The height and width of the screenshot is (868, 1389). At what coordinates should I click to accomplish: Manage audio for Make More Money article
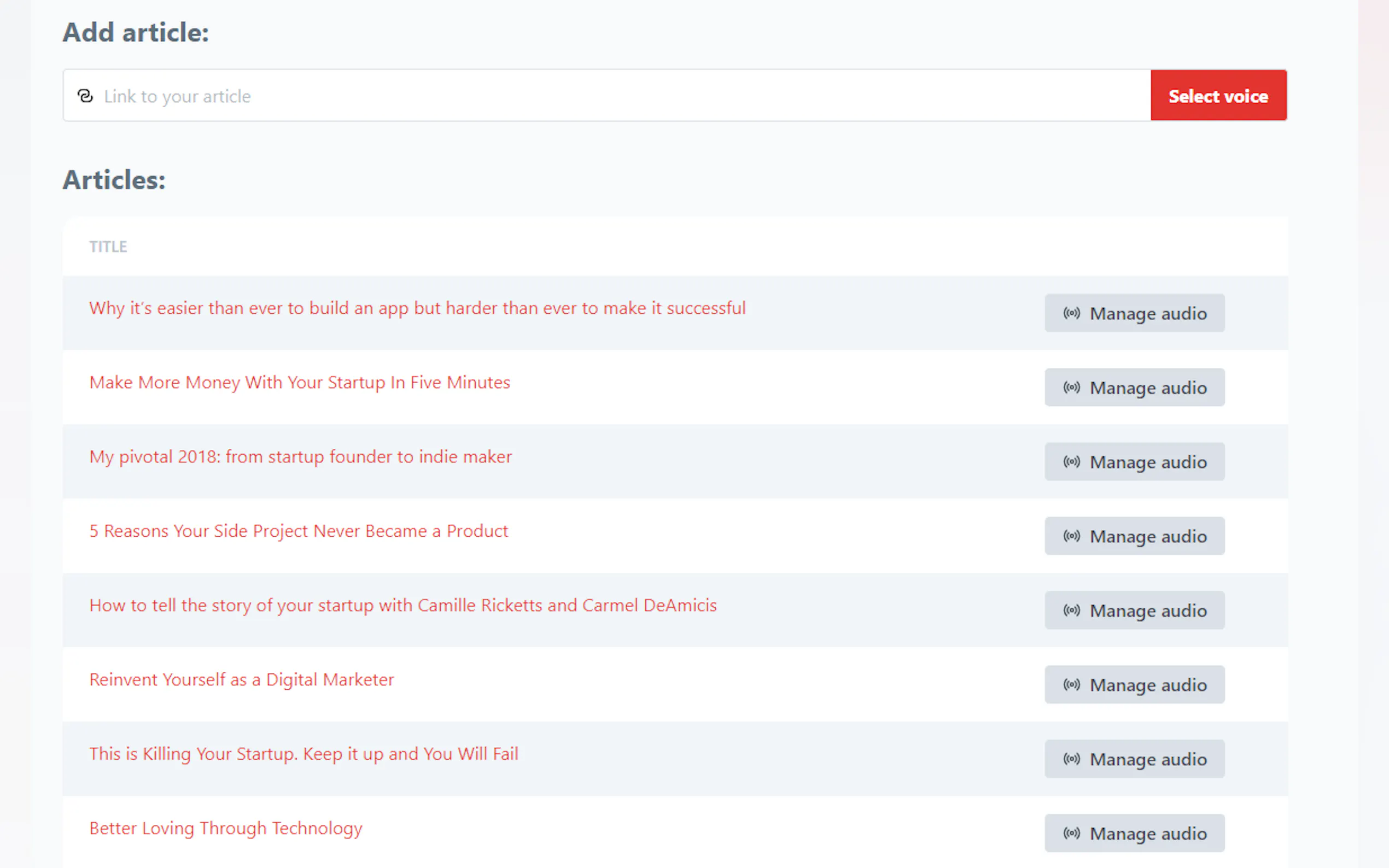click(x=1134, y=388)
